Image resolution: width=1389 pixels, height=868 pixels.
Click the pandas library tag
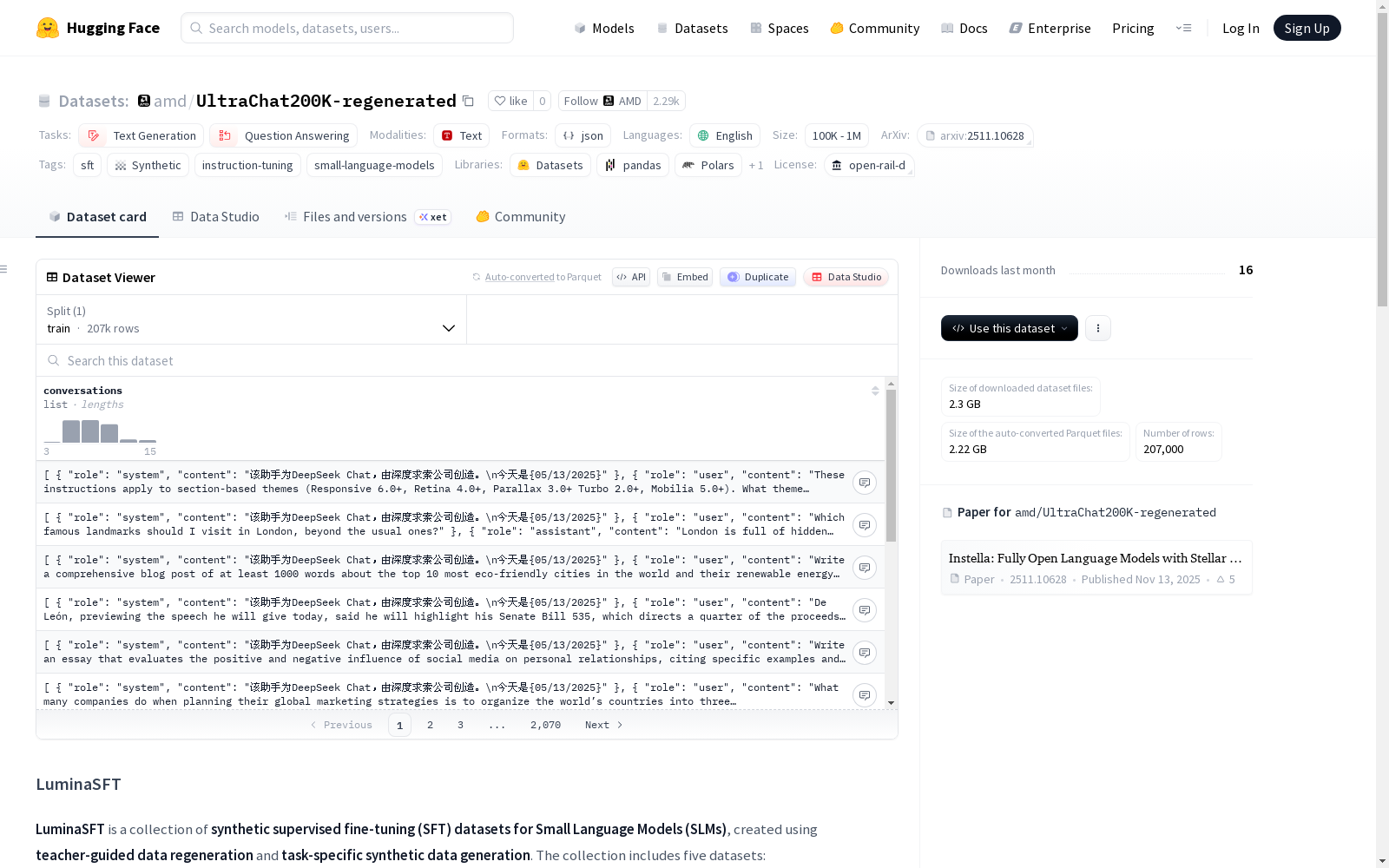pyautogui.click(x=633, y=165)
